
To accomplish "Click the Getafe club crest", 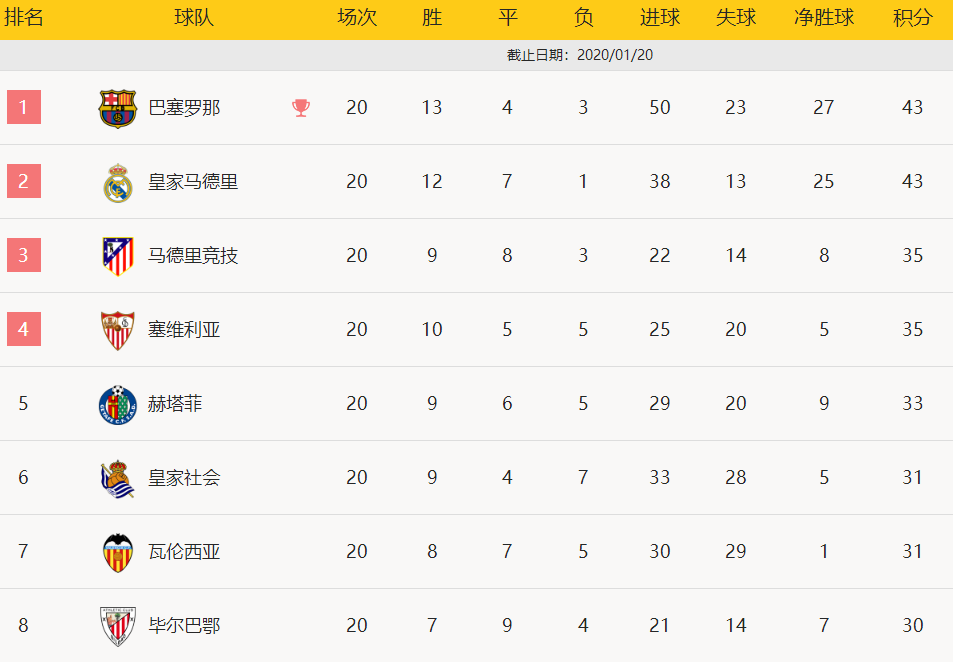I will point(117,404).
